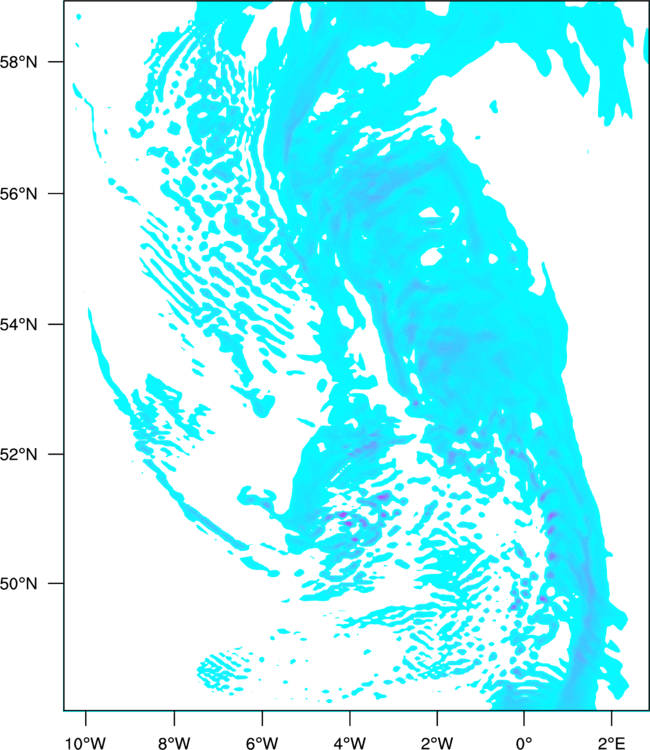Click the 56°N latitude label
The width and height of the screenshot is (650, 750).
click(x=19, y=194)
